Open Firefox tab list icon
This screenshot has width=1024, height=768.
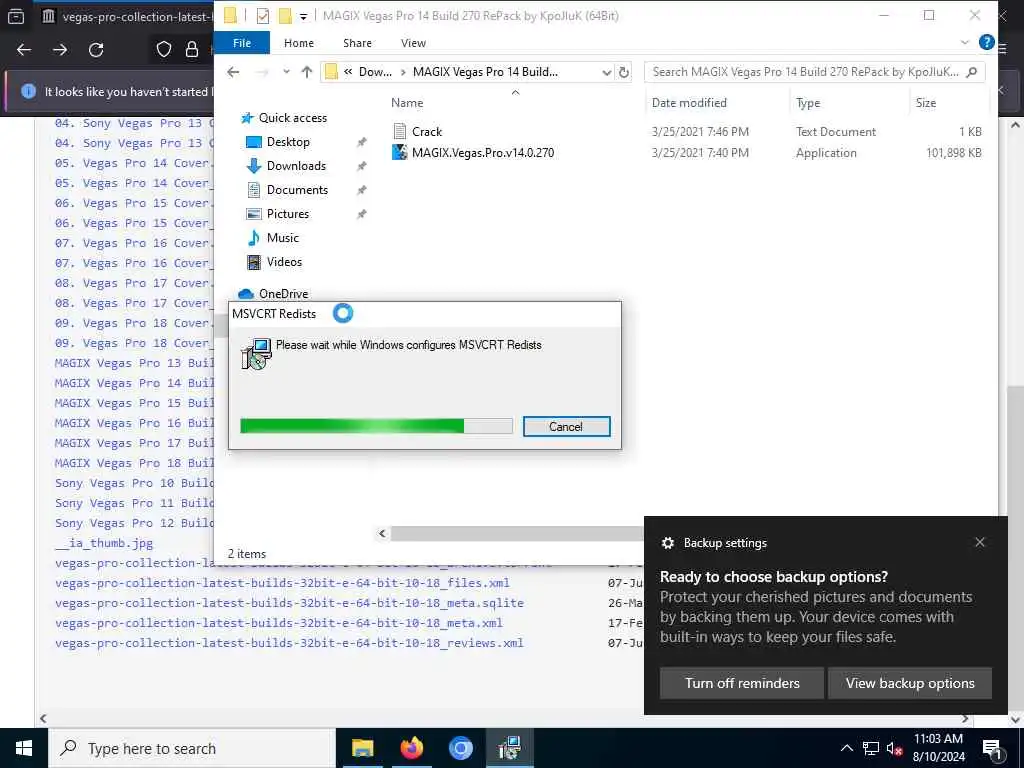pos(16,16)
